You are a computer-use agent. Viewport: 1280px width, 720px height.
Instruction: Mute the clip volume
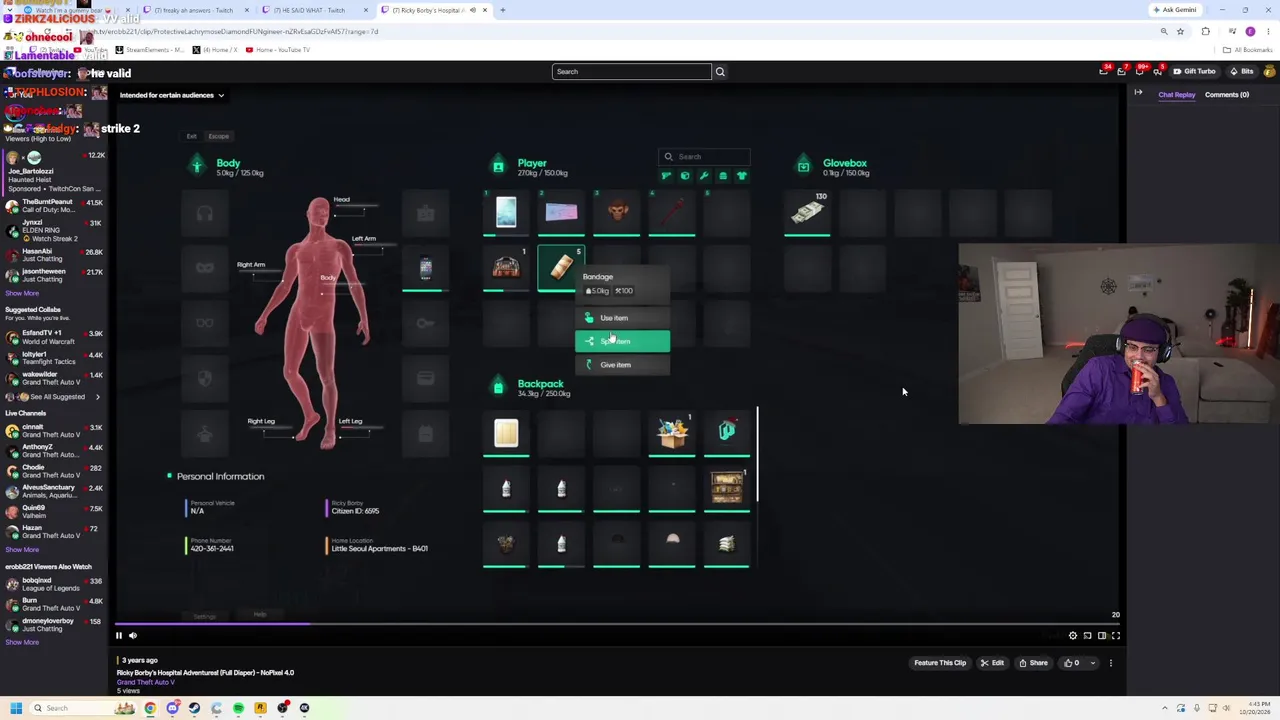coord(133,635)
